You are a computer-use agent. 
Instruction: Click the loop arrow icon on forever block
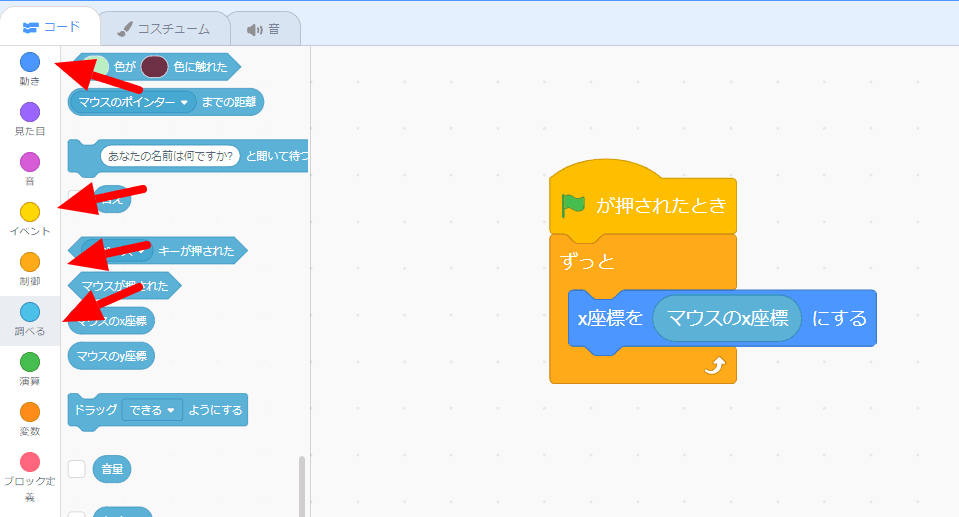coord(715,365)
